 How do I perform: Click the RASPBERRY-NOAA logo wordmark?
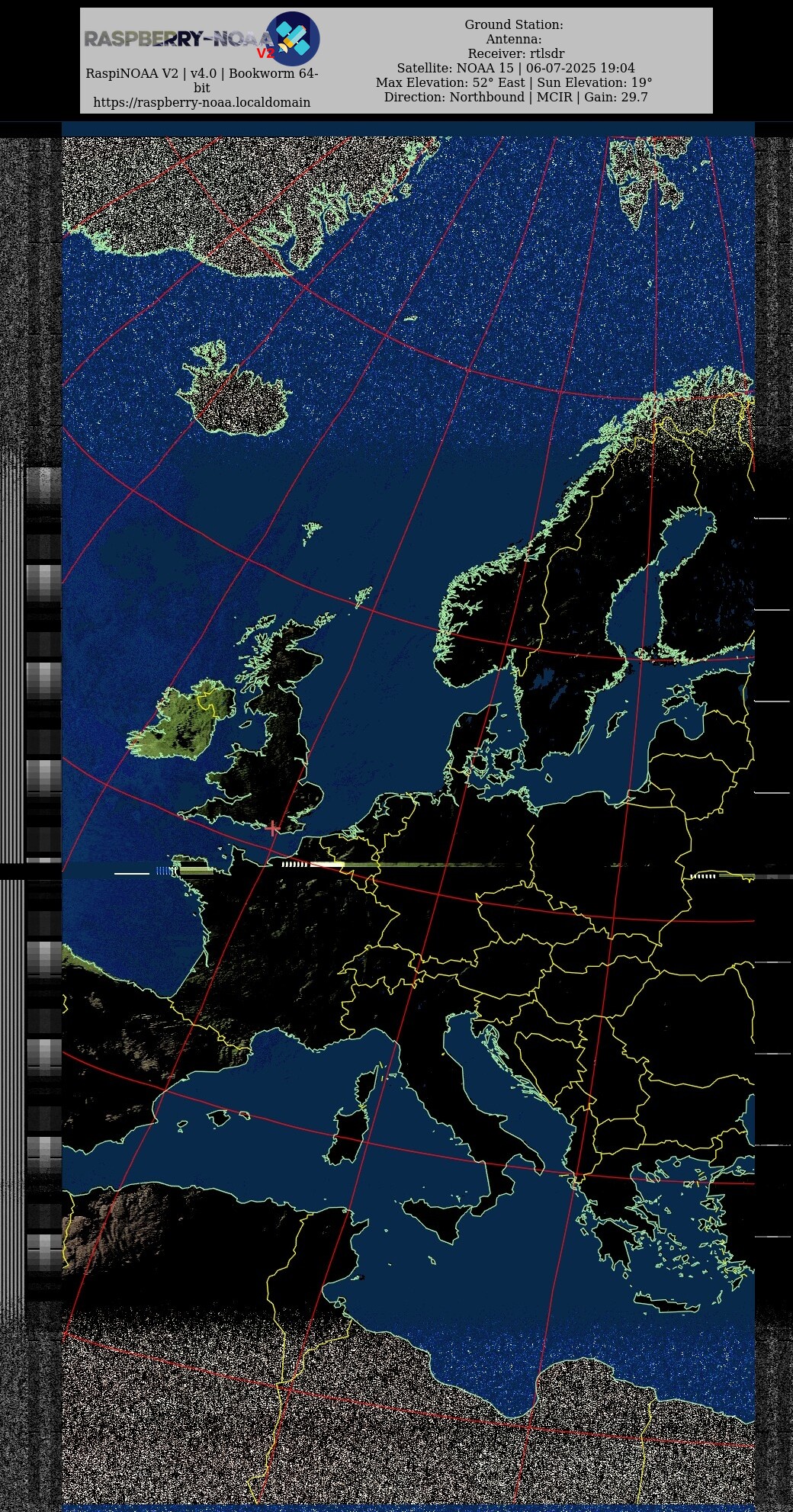point(178,39)
